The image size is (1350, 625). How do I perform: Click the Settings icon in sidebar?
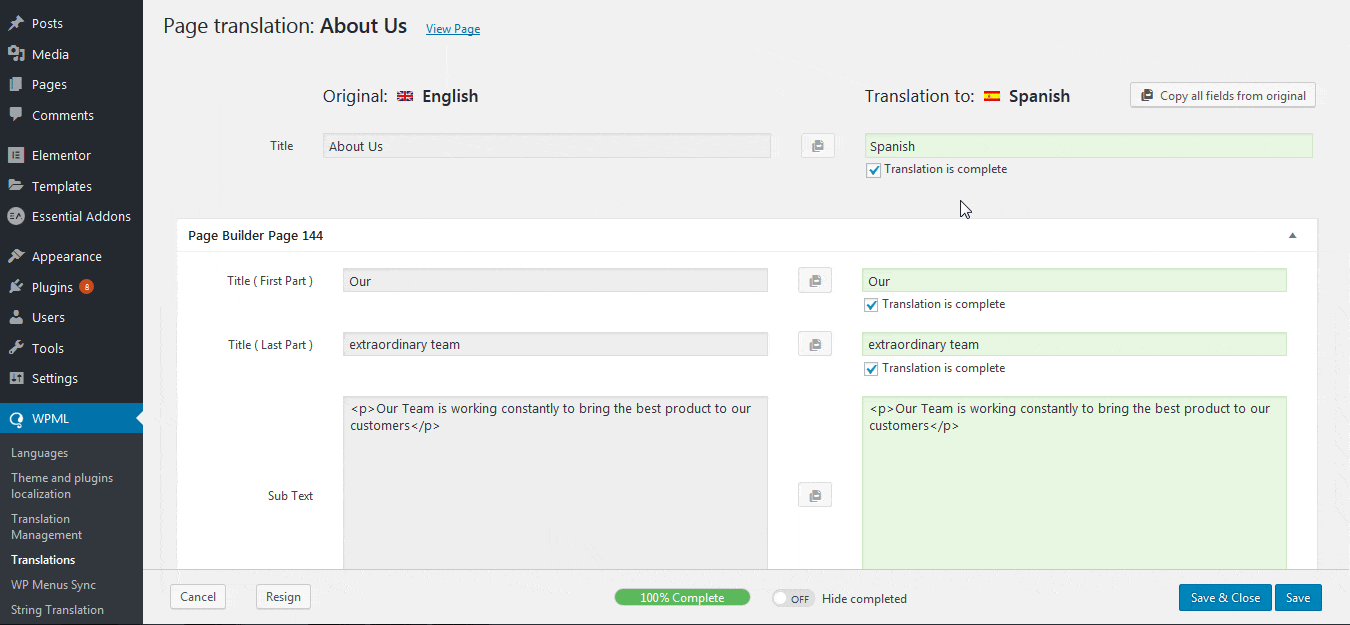(x=16, y=378)
